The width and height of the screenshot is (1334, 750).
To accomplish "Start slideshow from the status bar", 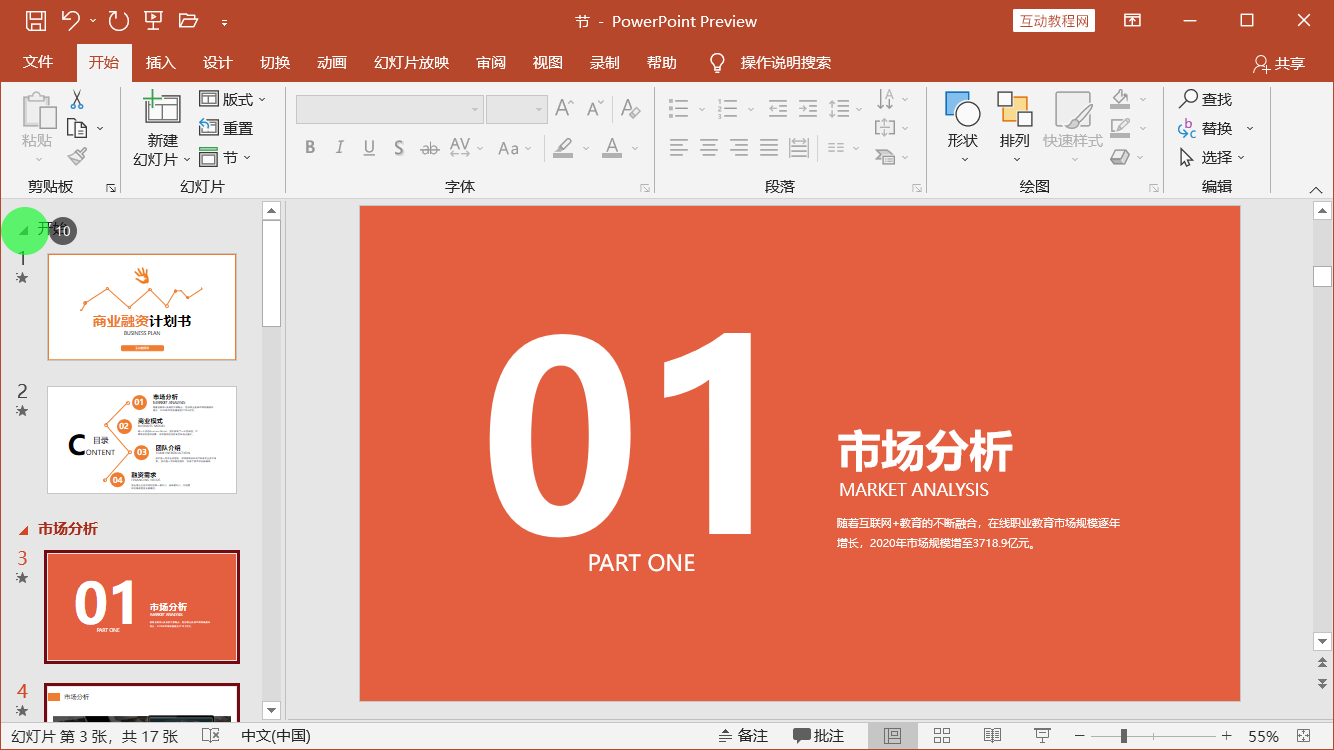I will (x=1042, y=736).
